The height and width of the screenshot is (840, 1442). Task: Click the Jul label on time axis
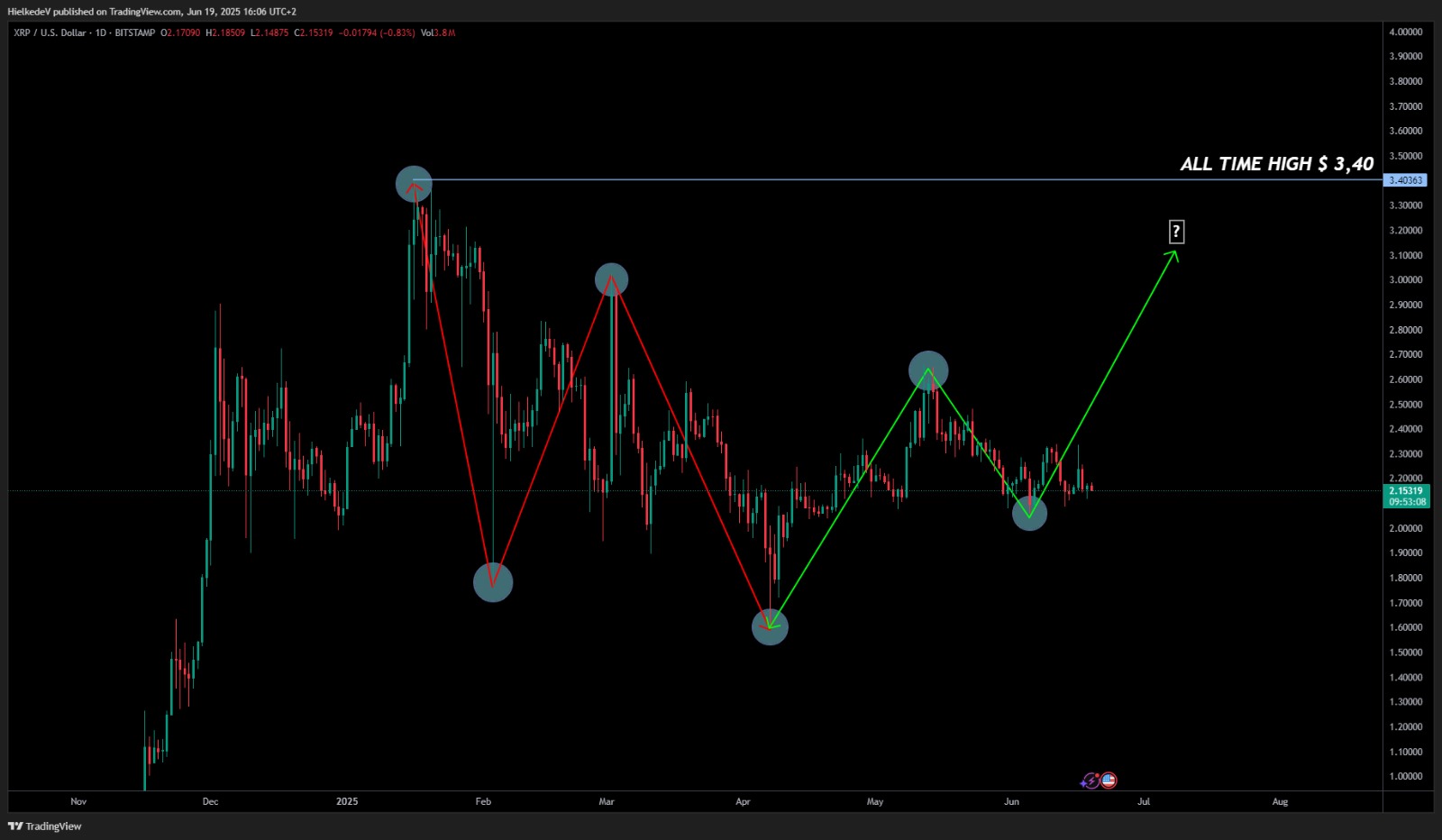tap(1144, 801)
